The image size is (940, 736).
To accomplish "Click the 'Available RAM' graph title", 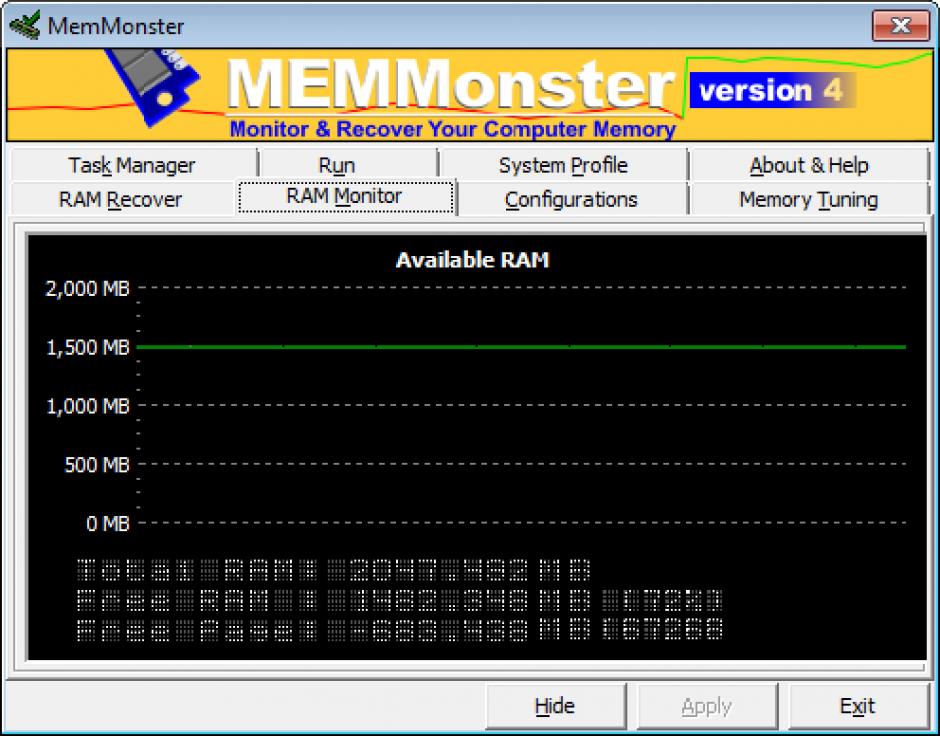I will (x=472, y=260).
